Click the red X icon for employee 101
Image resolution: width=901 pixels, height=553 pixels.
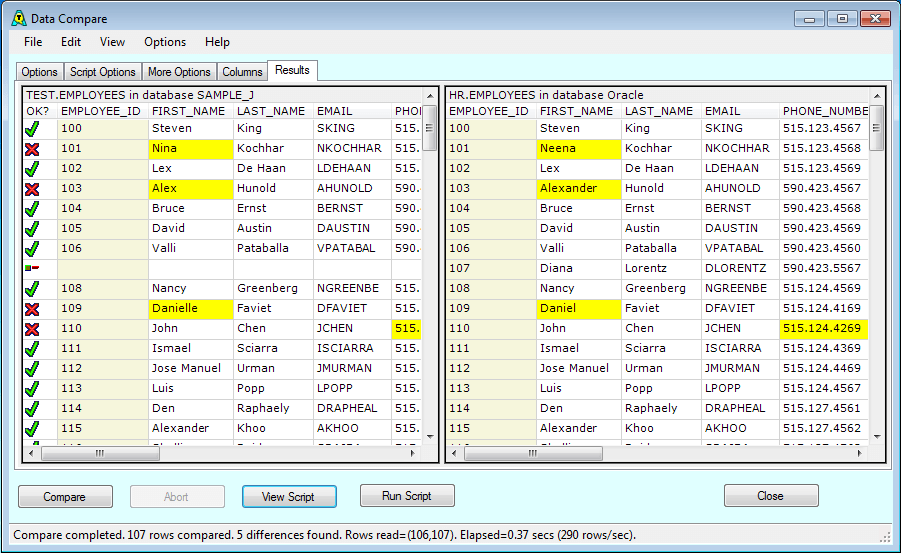pyautogui.click(x=32, y=149)
